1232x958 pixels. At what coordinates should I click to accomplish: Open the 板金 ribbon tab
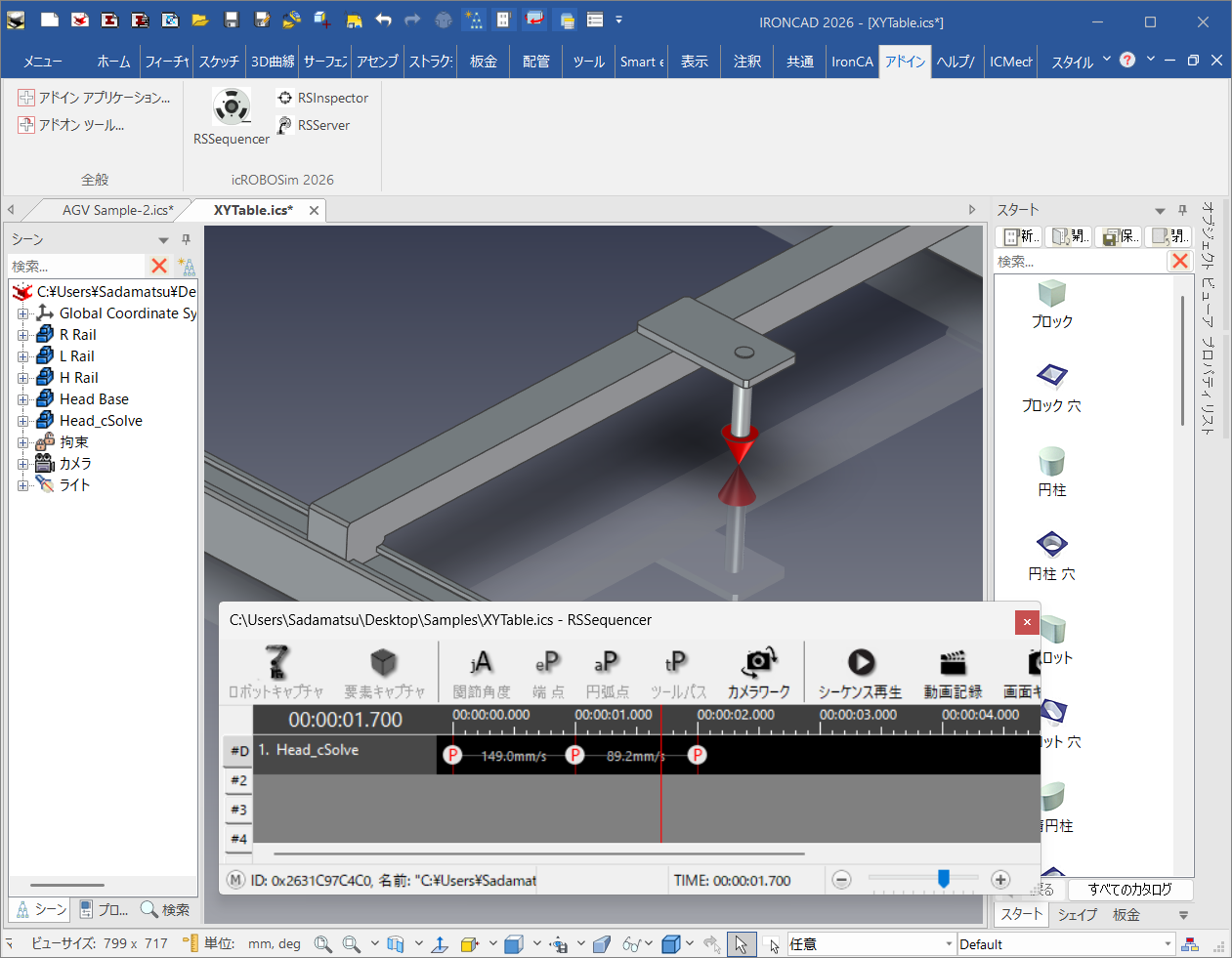484,62
